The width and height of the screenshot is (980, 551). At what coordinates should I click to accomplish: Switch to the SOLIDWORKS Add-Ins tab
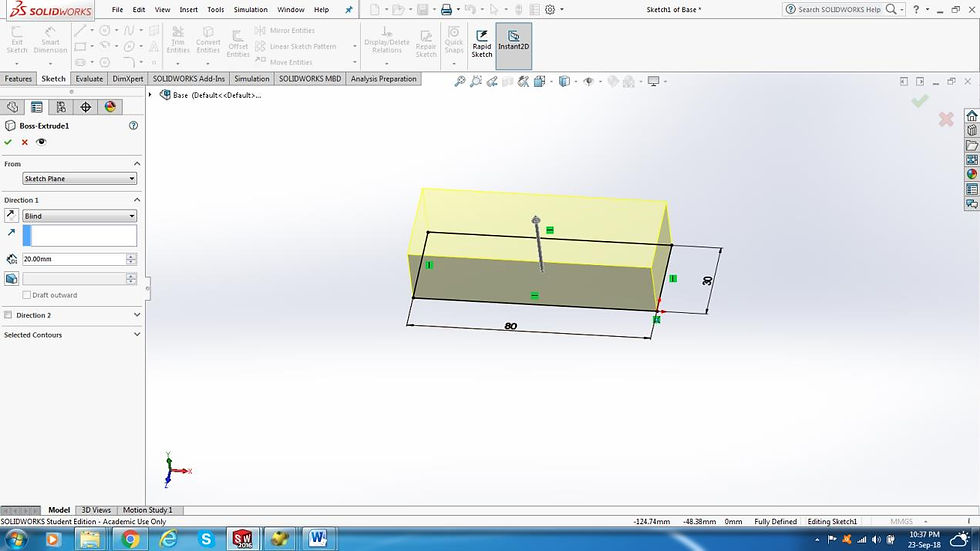189,79
